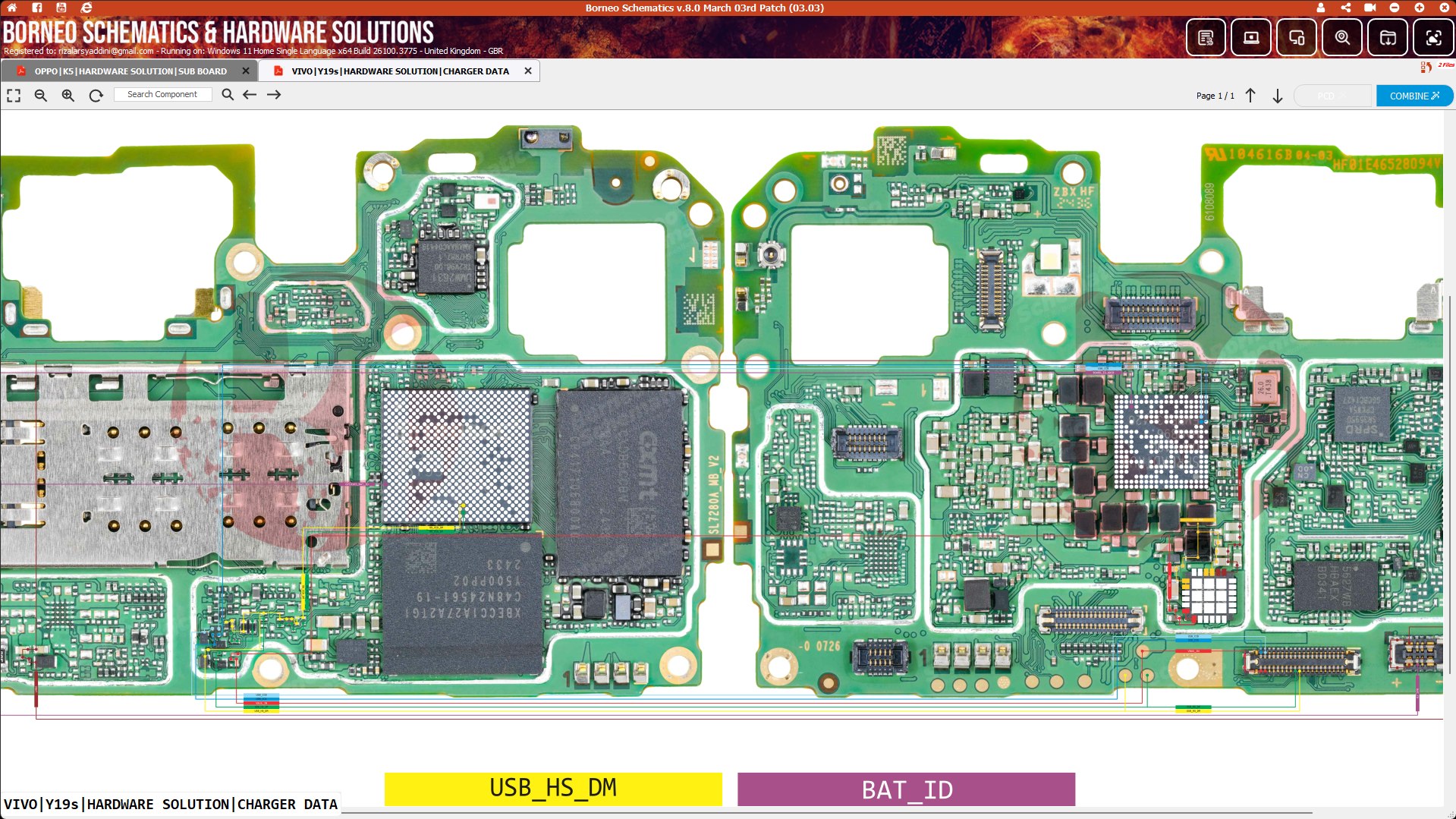The width and height of the screenshot is (1456, 819).
Task: Click the Search Component input field
Action: point(163,95)
